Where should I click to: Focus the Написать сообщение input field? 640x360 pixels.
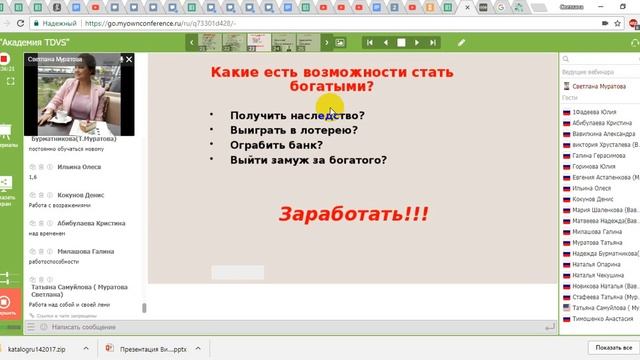point(296,327)
